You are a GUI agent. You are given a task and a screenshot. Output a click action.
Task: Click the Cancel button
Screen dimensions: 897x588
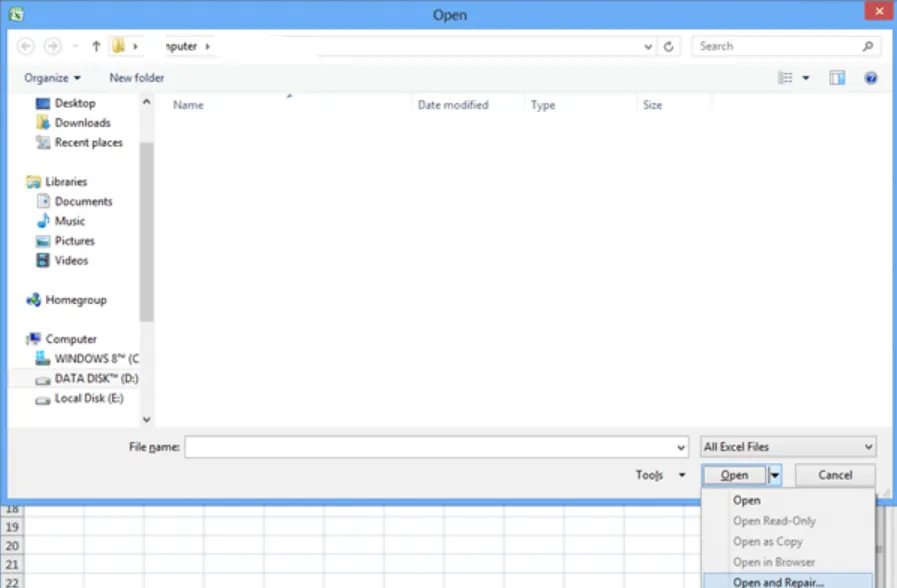(835, 475)
